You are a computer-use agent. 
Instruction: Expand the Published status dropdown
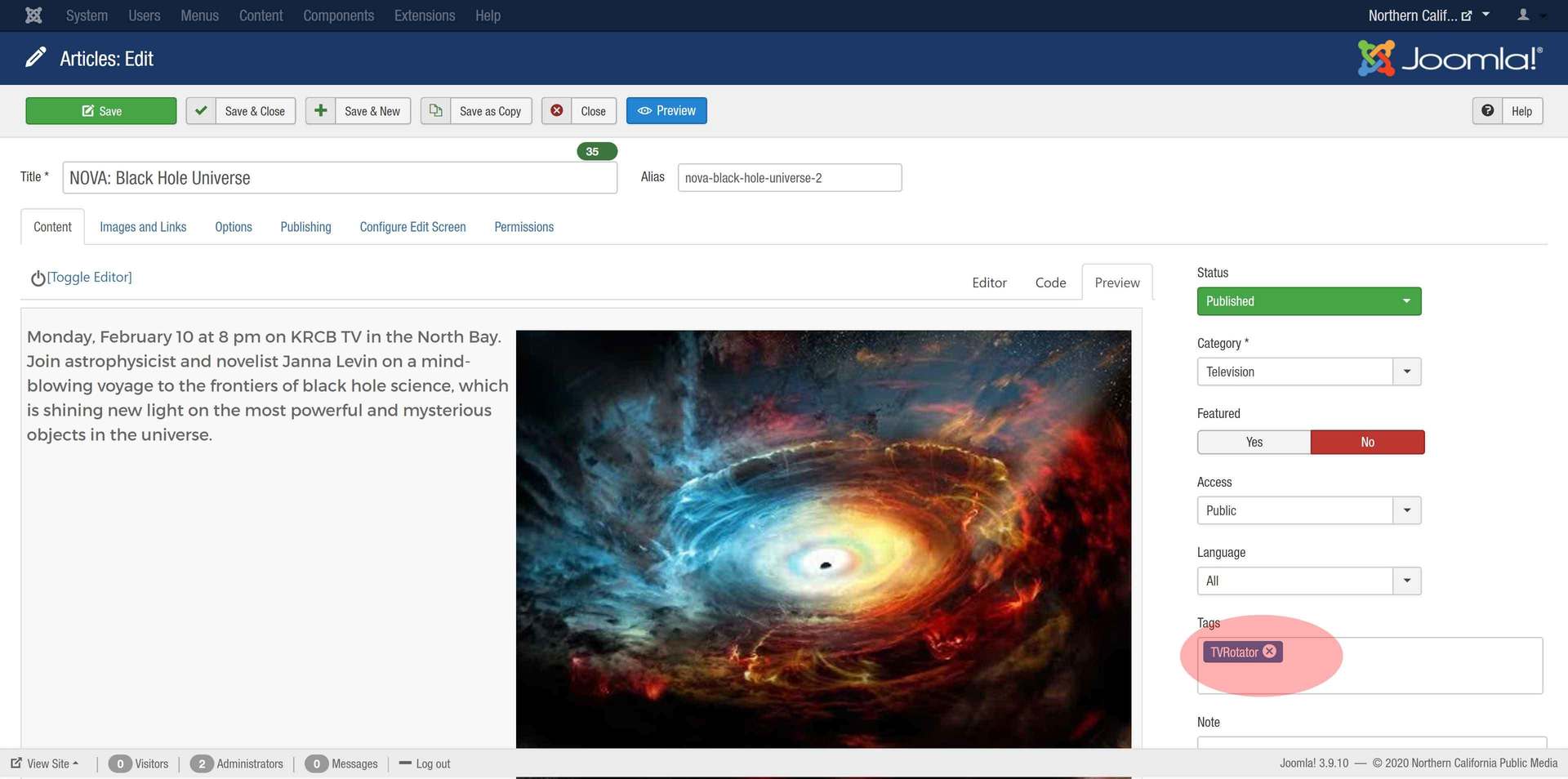click(x=1308, y=301)
